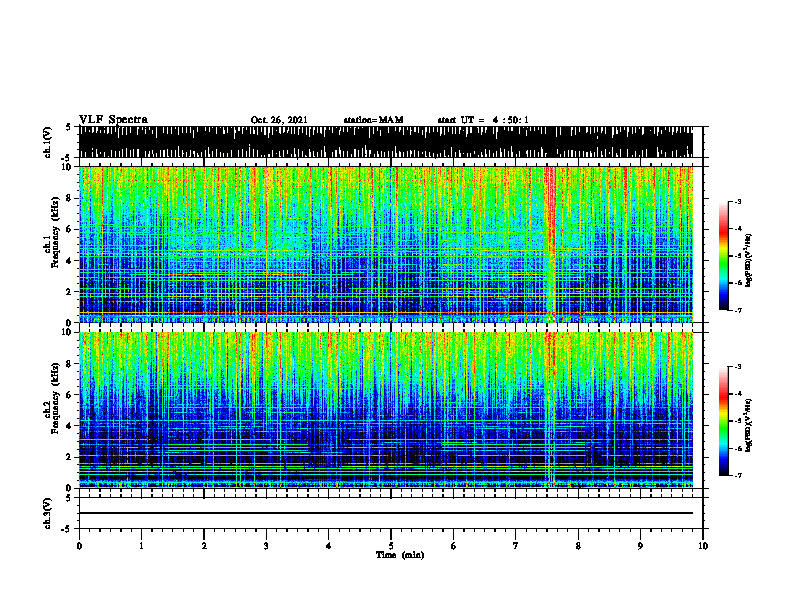The height and width of the screenshot is (612, 792).
Task: Click the "-7" label on ch.1 color bar
Action: (737, 310)
